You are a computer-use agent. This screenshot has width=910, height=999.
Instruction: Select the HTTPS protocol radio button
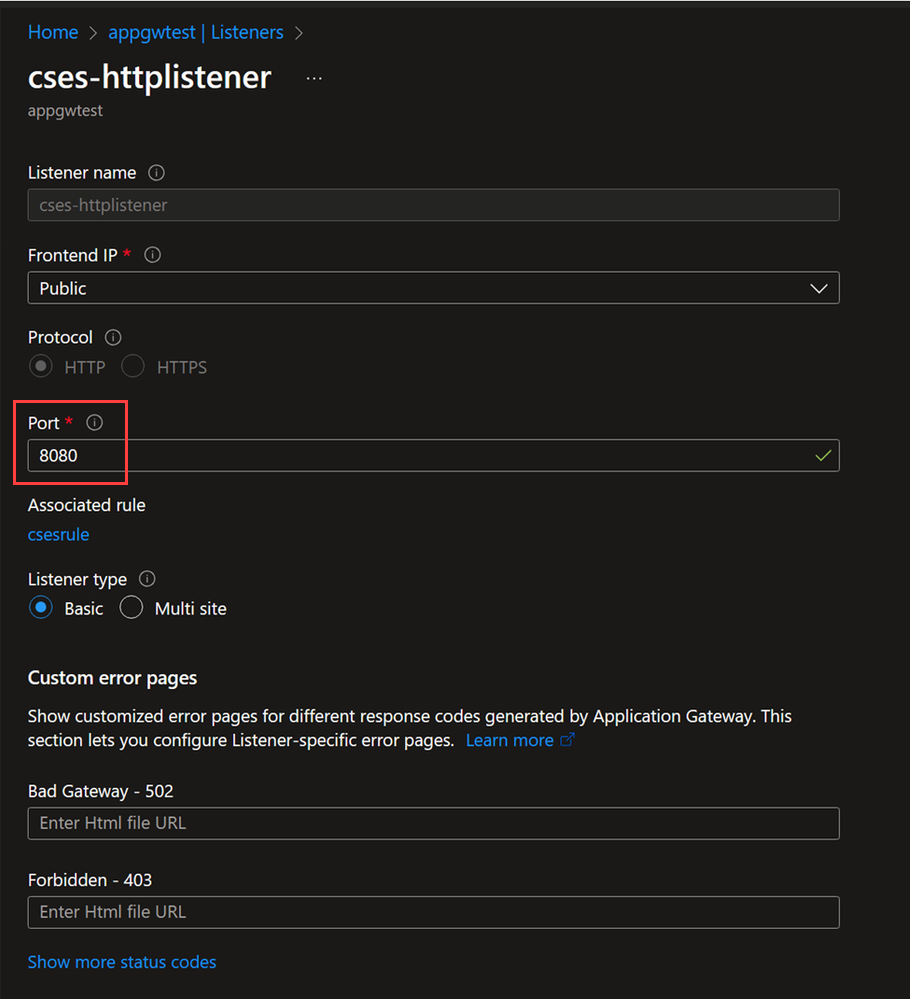132,366
